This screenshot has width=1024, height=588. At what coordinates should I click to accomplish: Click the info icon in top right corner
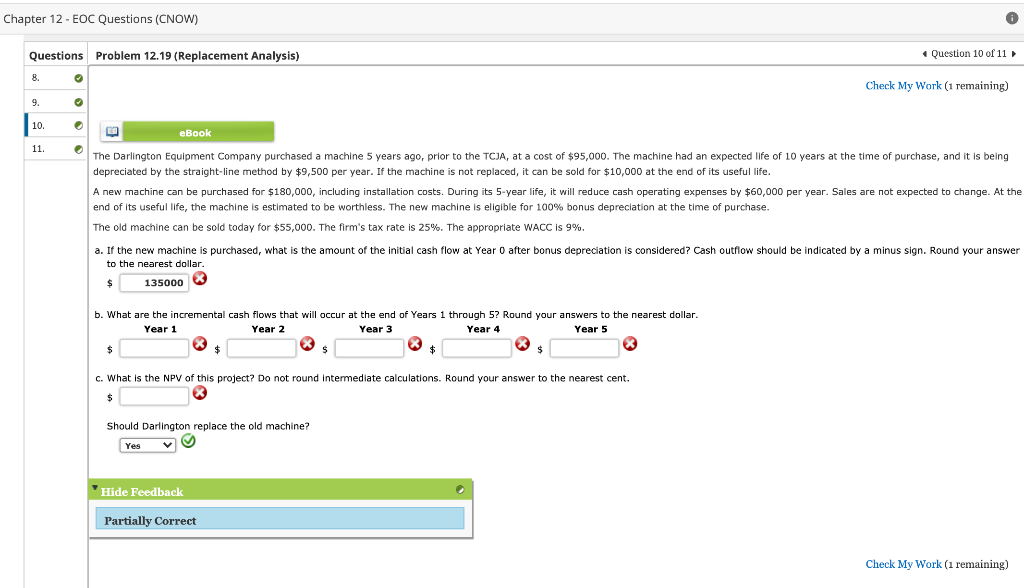pyautogui.click(x=1011, y=18)
